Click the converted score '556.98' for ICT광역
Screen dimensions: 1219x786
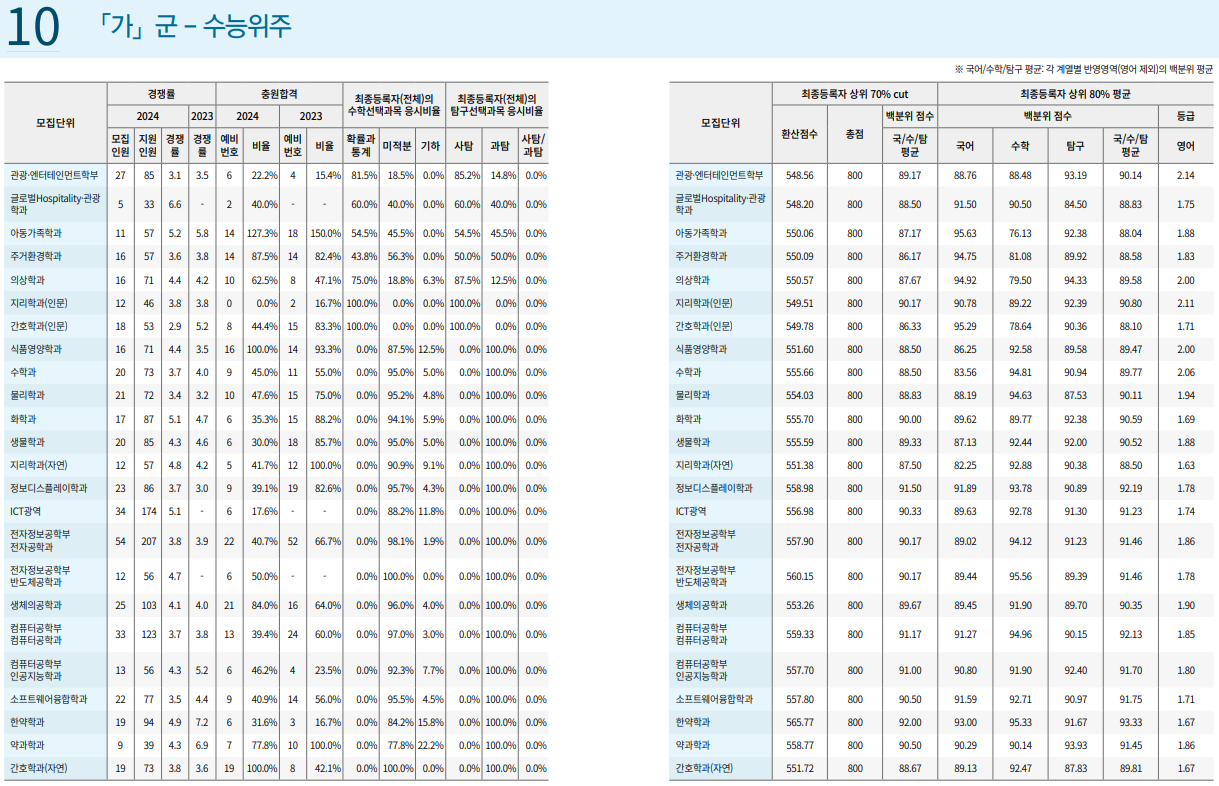click(799, 511)
